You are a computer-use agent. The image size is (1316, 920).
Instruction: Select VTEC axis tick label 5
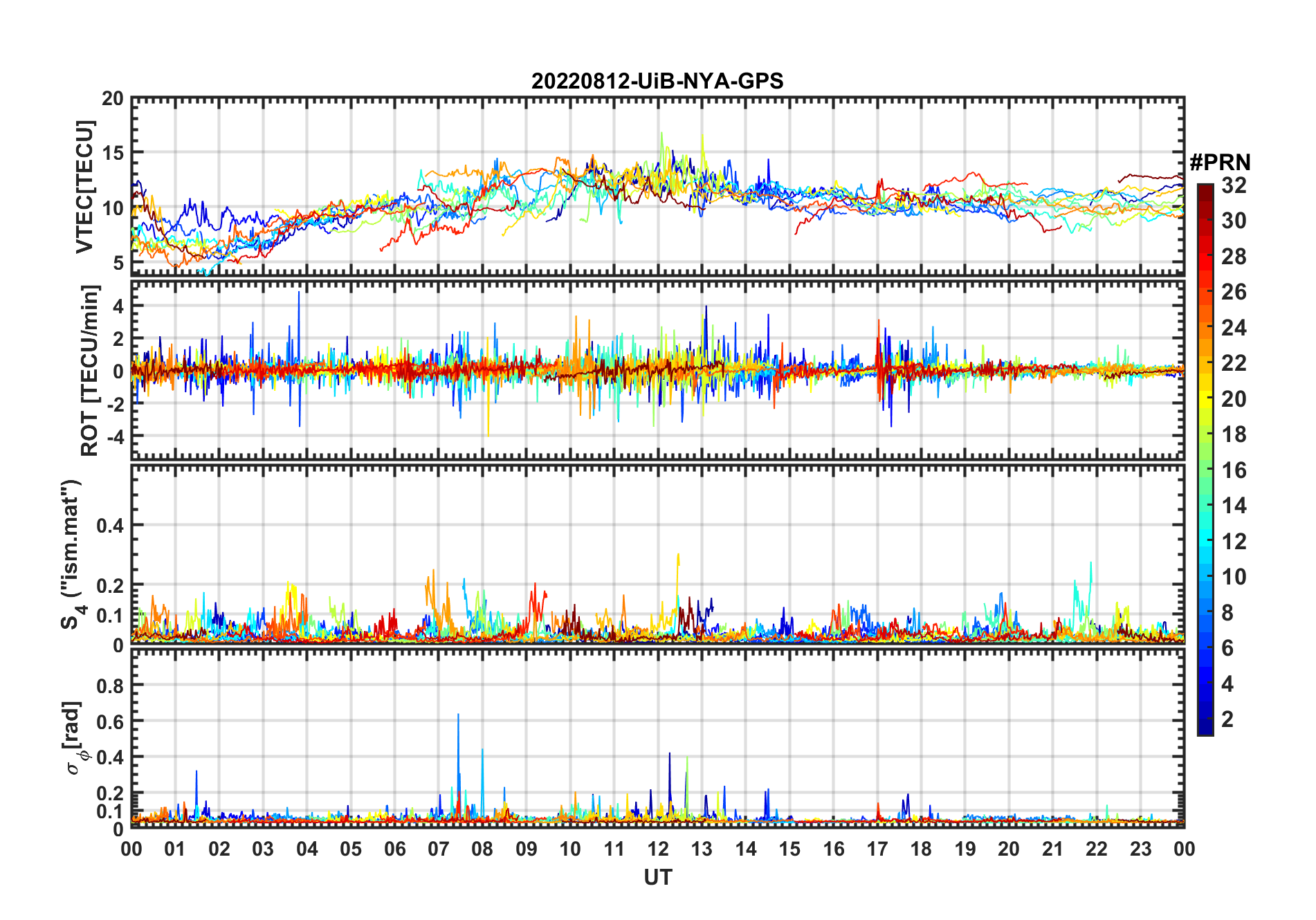(118, 263)
